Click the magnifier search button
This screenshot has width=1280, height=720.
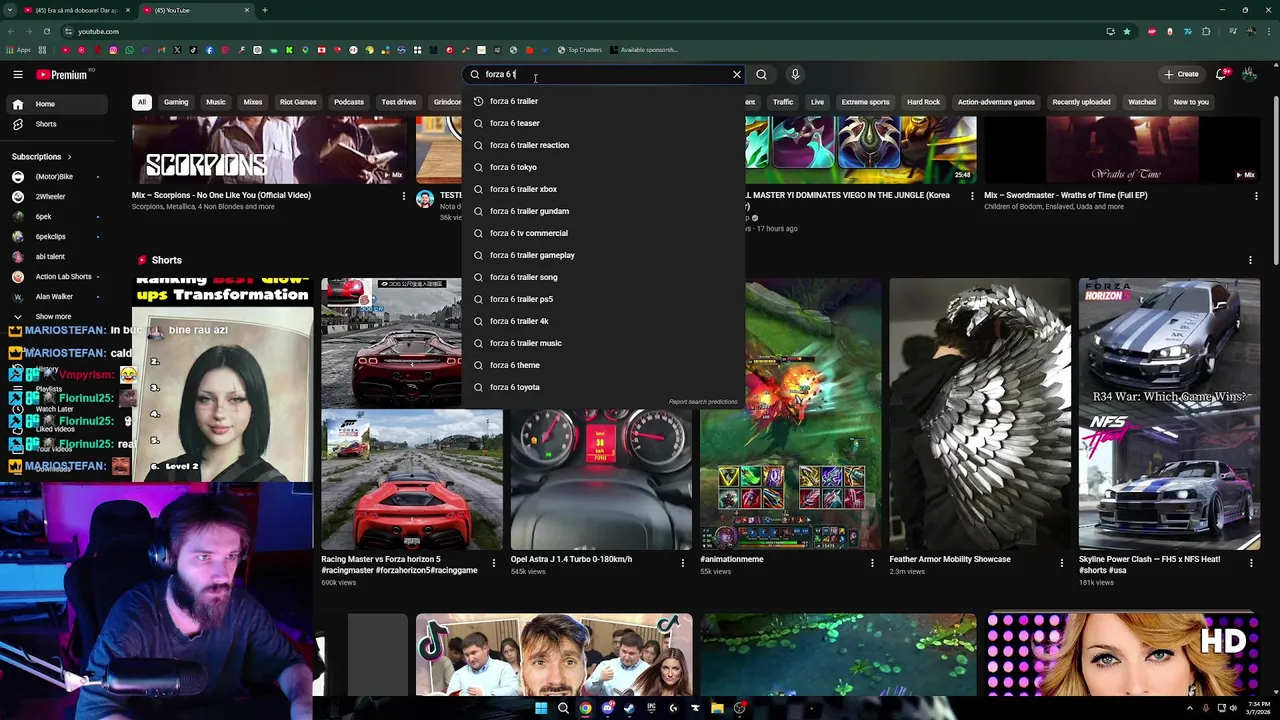[x=762, y=74]
